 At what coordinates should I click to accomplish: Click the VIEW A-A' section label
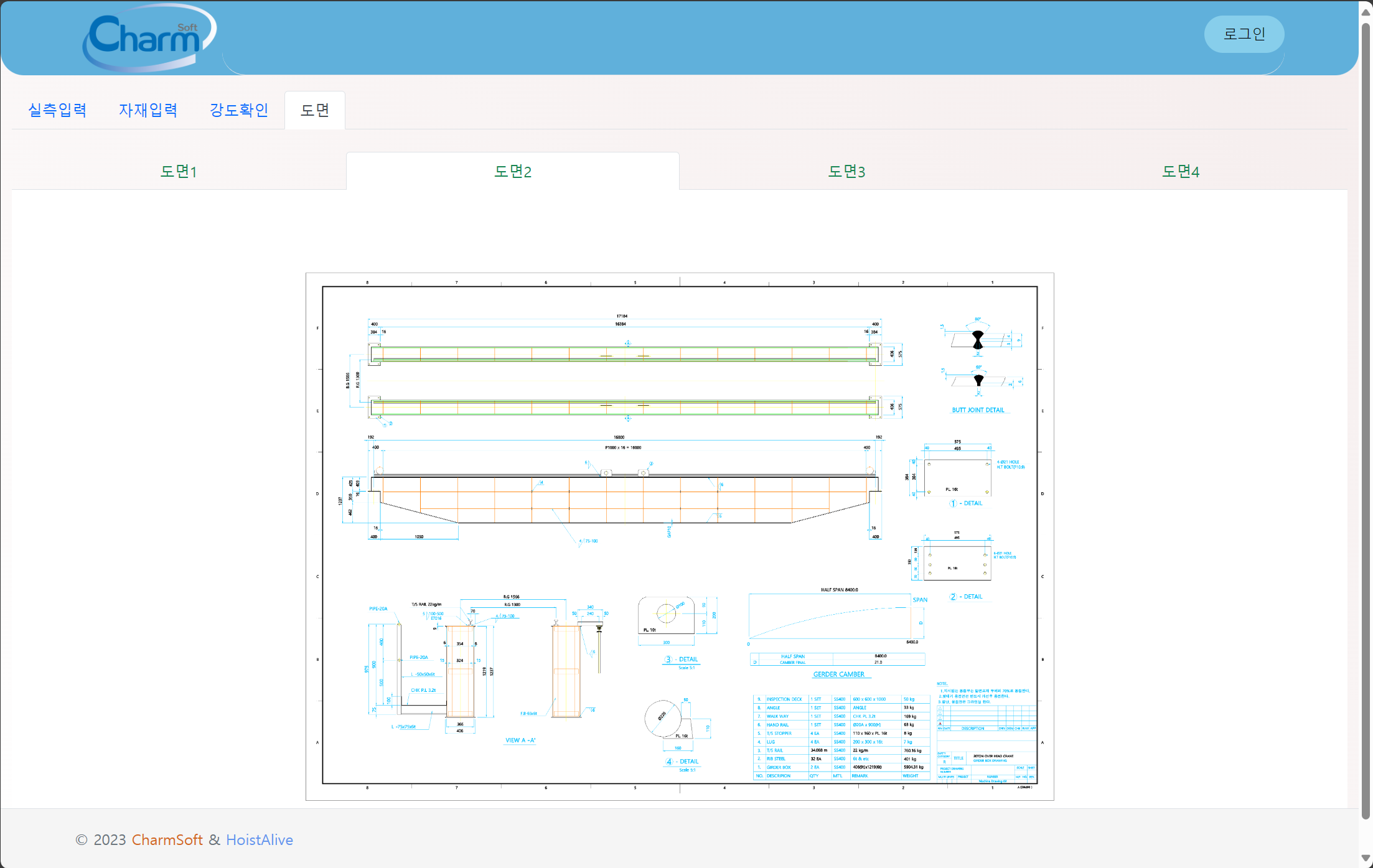pyautogui.click(x=520, y=740)
